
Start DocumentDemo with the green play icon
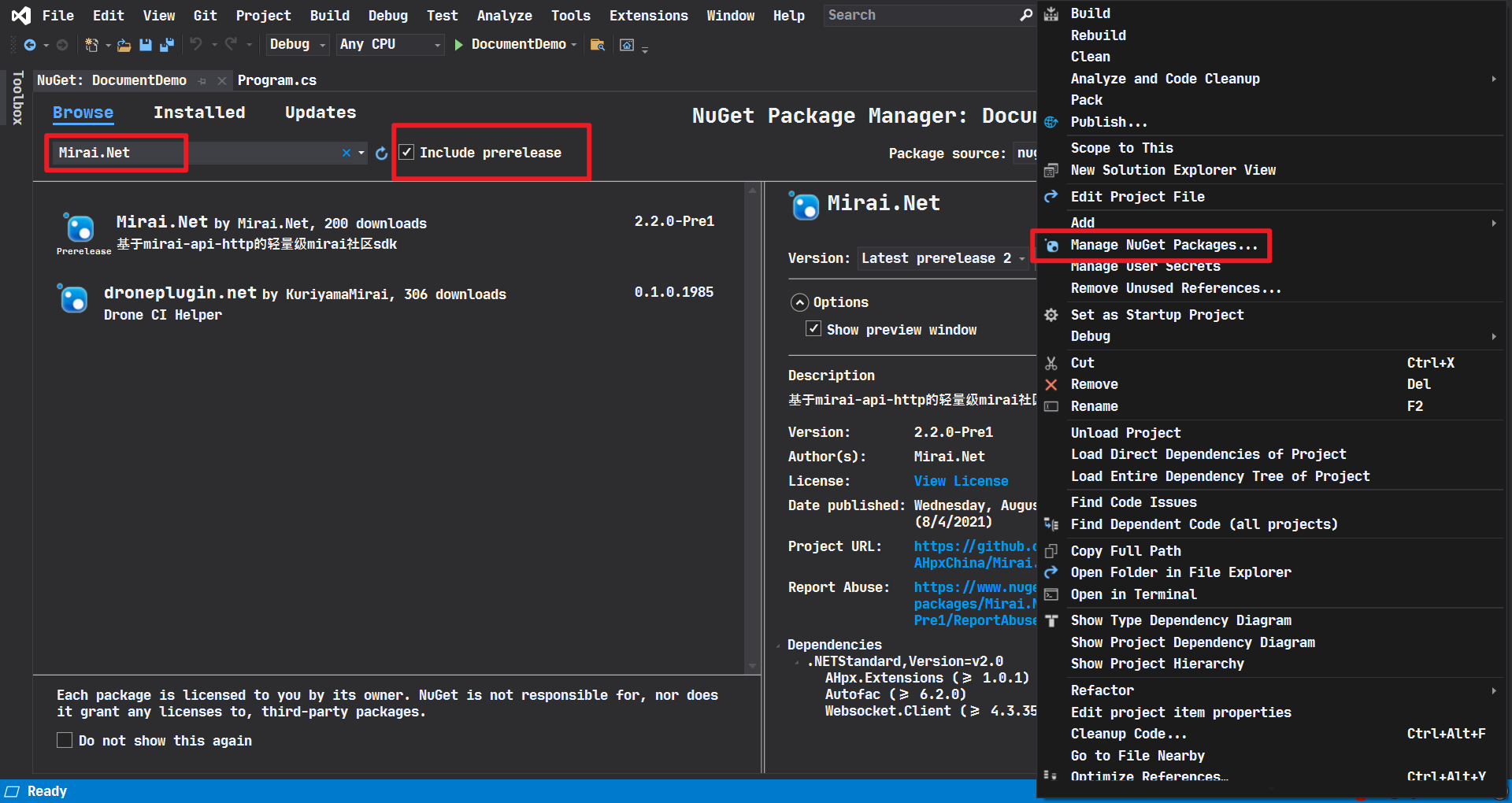459,45
